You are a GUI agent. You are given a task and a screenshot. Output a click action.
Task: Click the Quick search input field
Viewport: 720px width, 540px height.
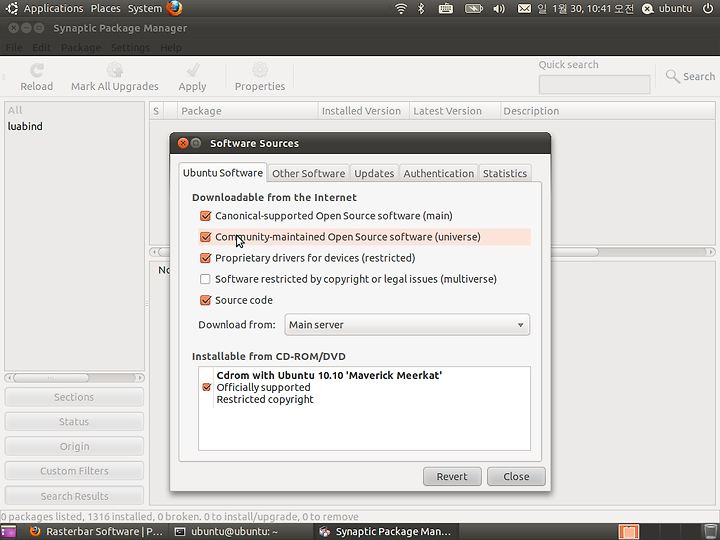(594, 84)
